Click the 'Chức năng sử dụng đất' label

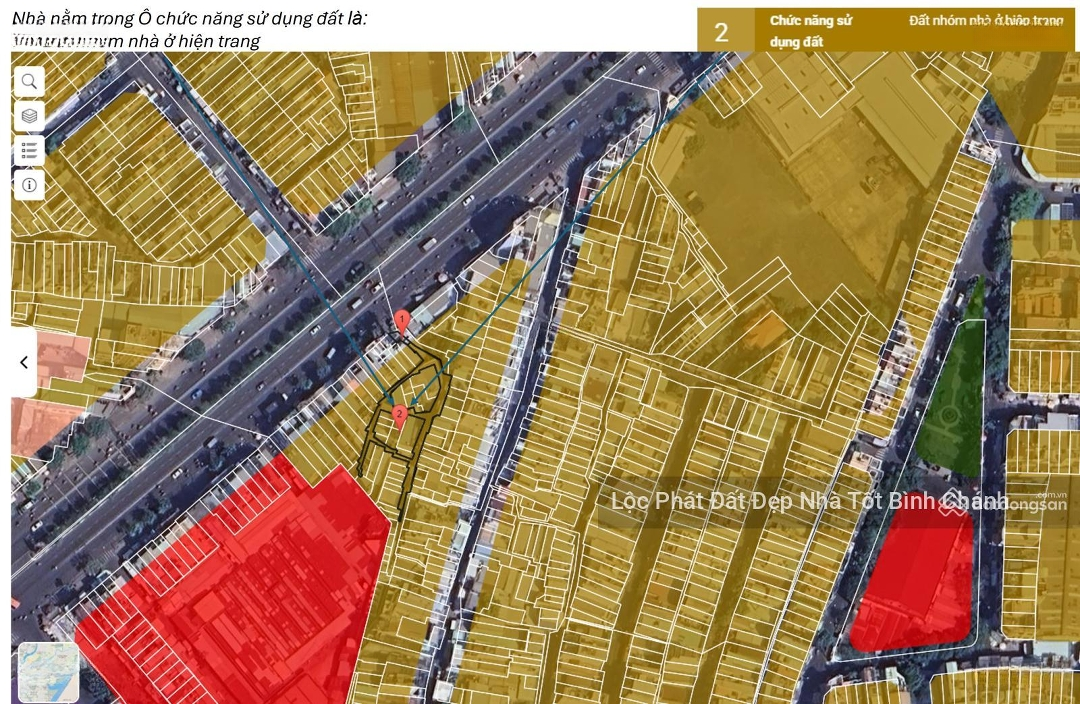[810, 31]
